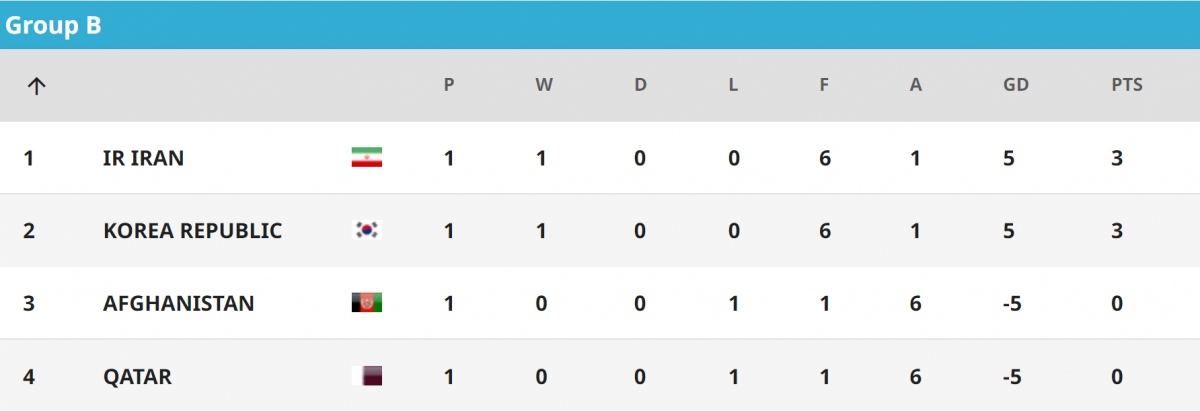Viewport: 1200px width, 411px height.
Task: Click the IR Iran flag icon
Action: (x=367, y=158)
